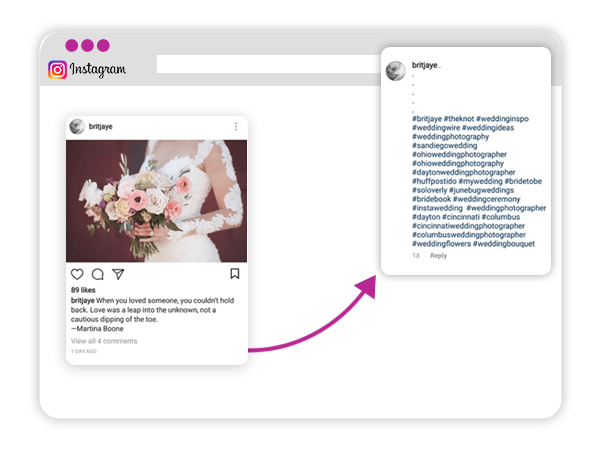This screenshot has height=450, width=600.
Task: Open the #ohioweddingphotography hashtag
Action: tap(458, 163)
